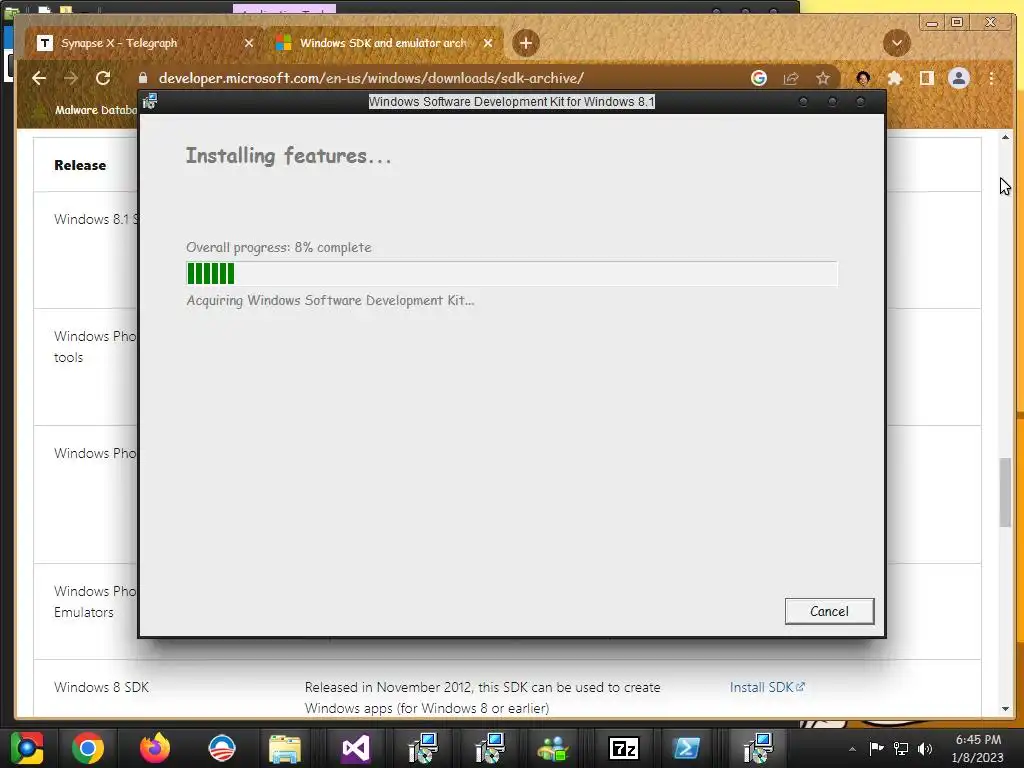Open Chrome tab search dropdown
Screen dimensions: 1024x768
897,43
